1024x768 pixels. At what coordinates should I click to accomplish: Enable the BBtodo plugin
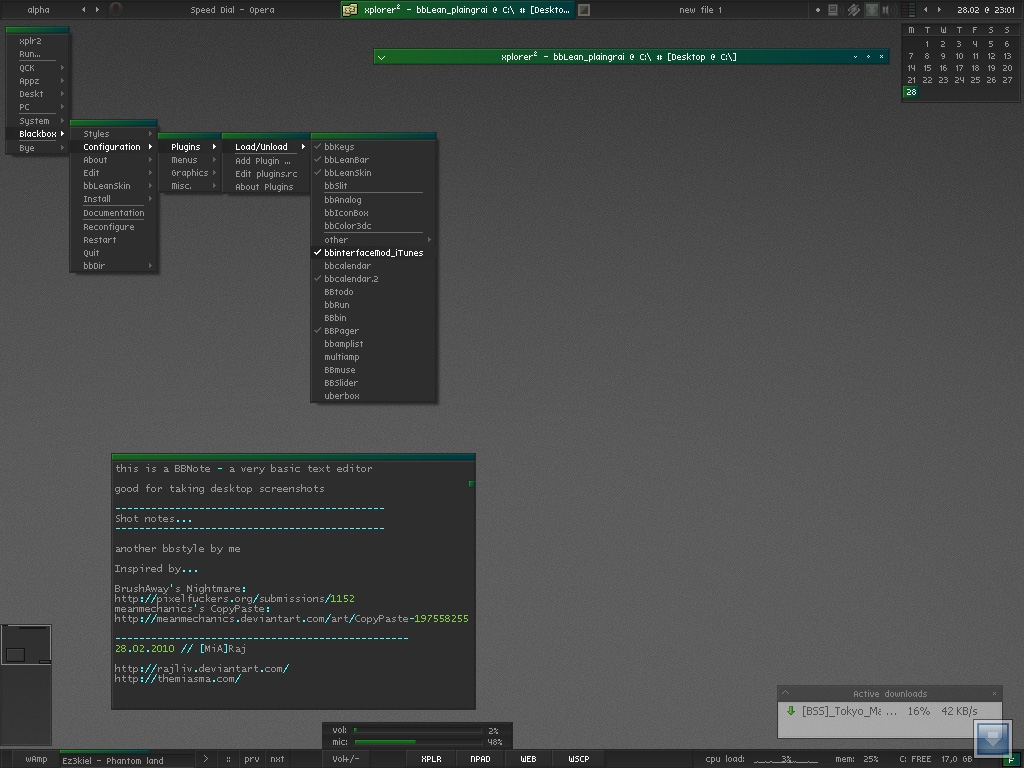coord(374,292)
